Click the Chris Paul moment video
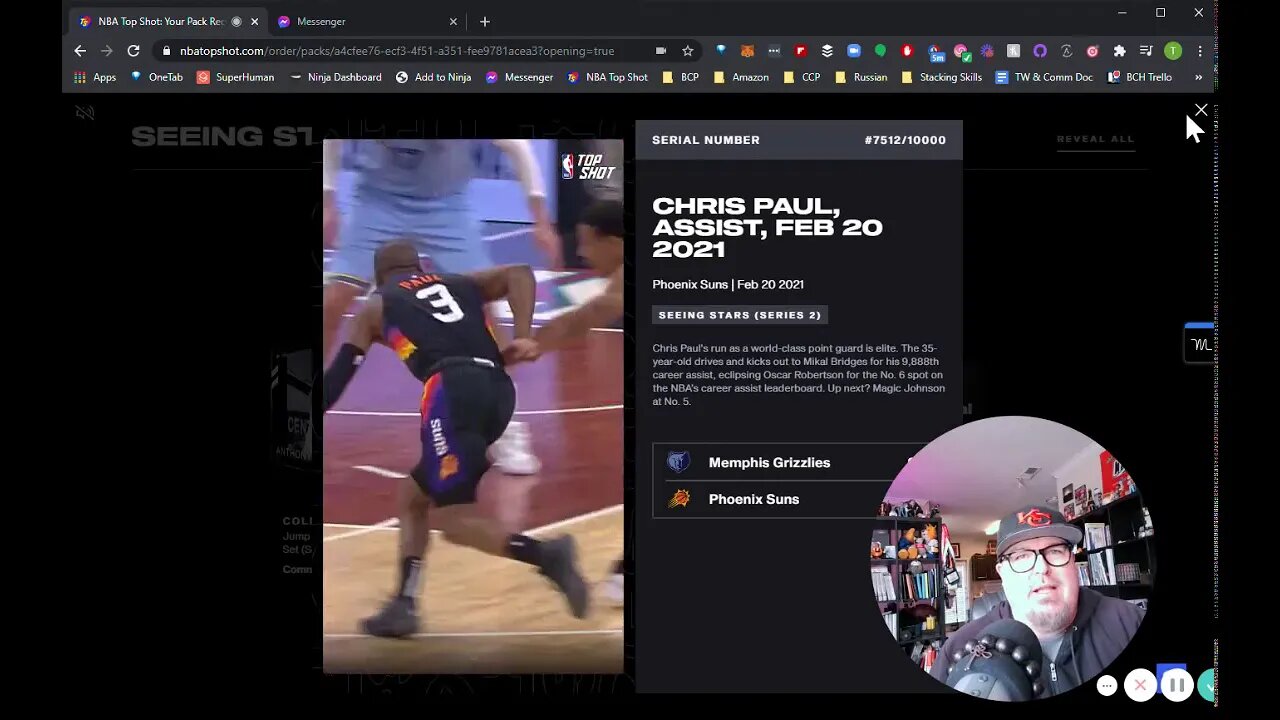 (x=473, y=405)
